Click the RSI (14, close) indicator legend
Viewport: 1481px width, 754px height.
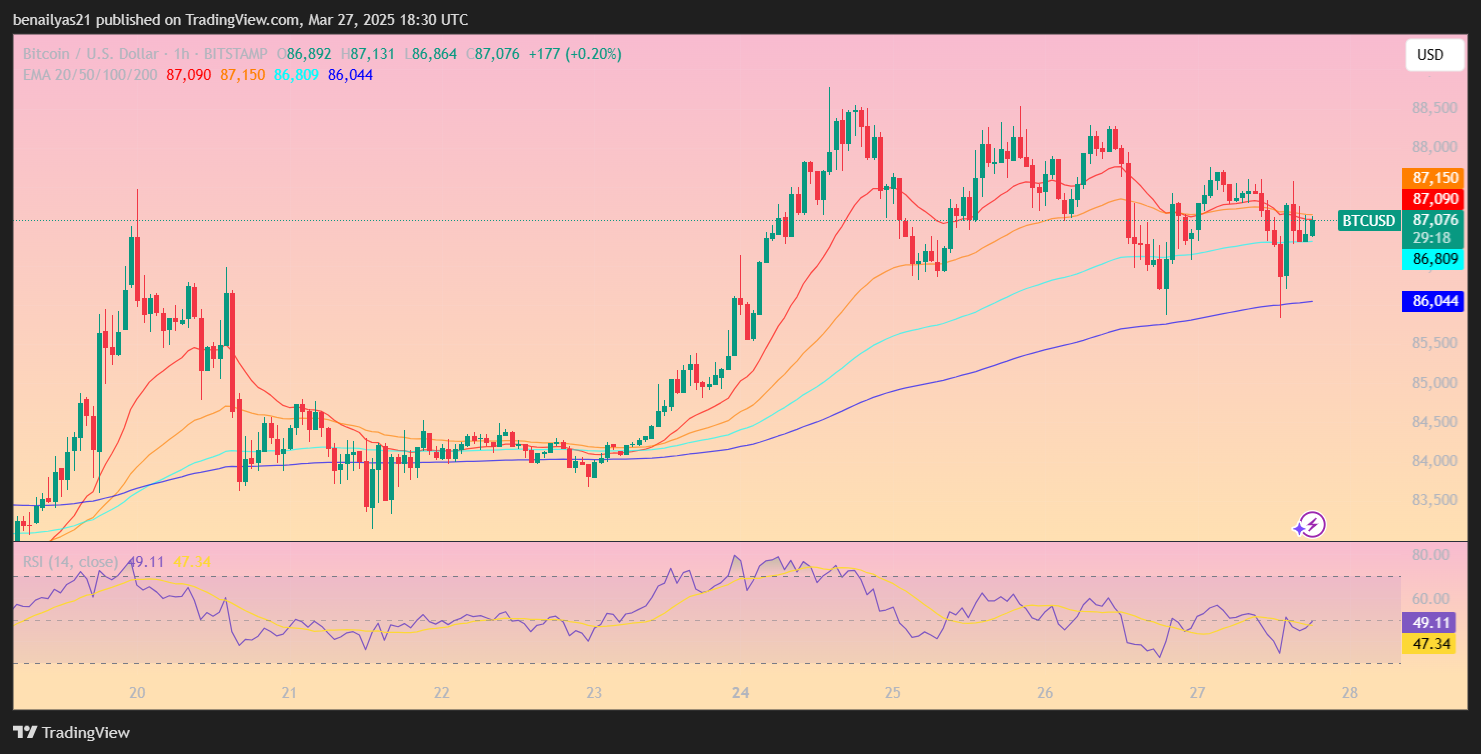point(70,562)
